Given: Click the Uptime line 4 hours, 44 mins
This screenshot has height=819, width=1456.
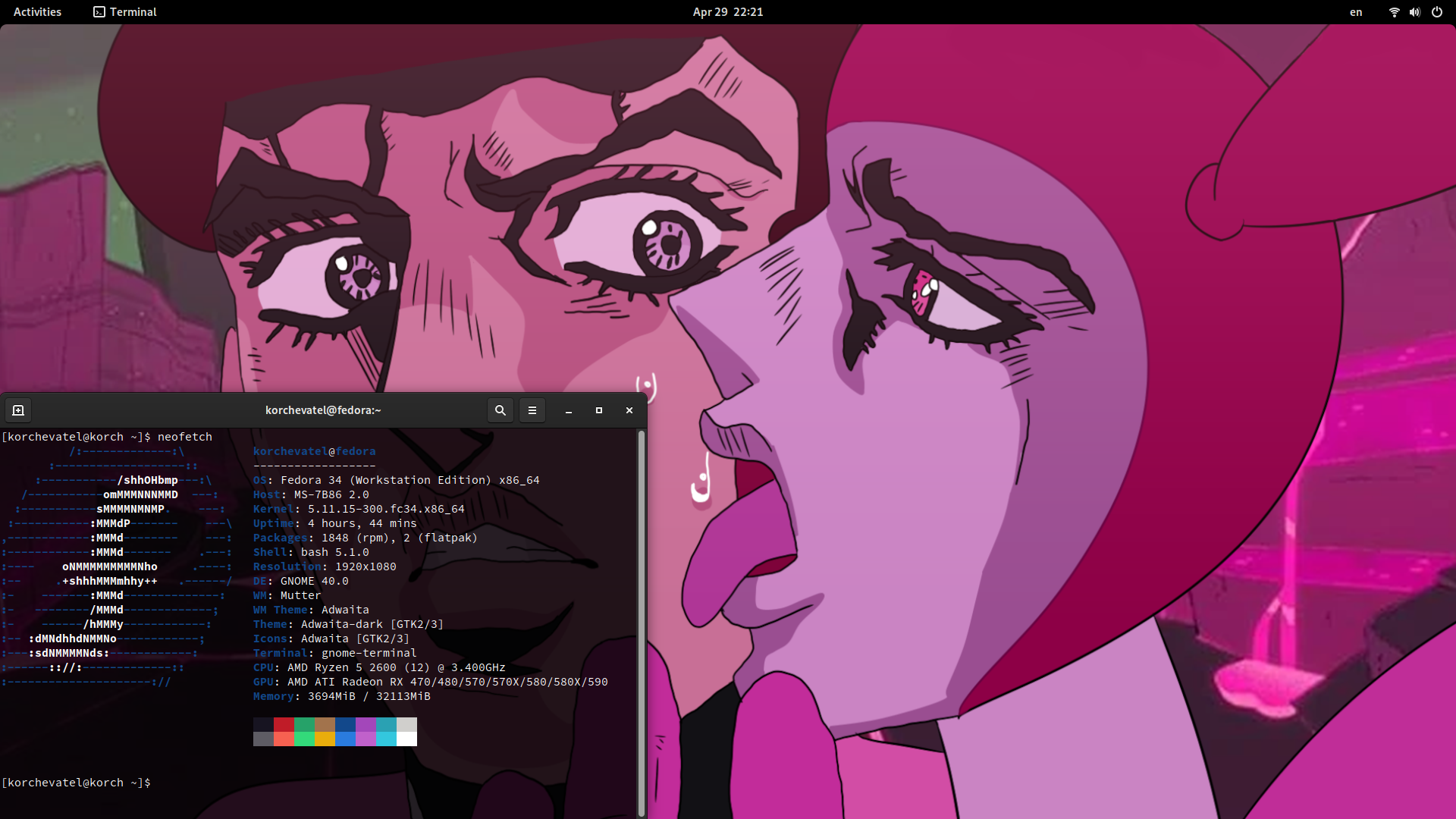Looking at the screenshot, I should point(335,523).
